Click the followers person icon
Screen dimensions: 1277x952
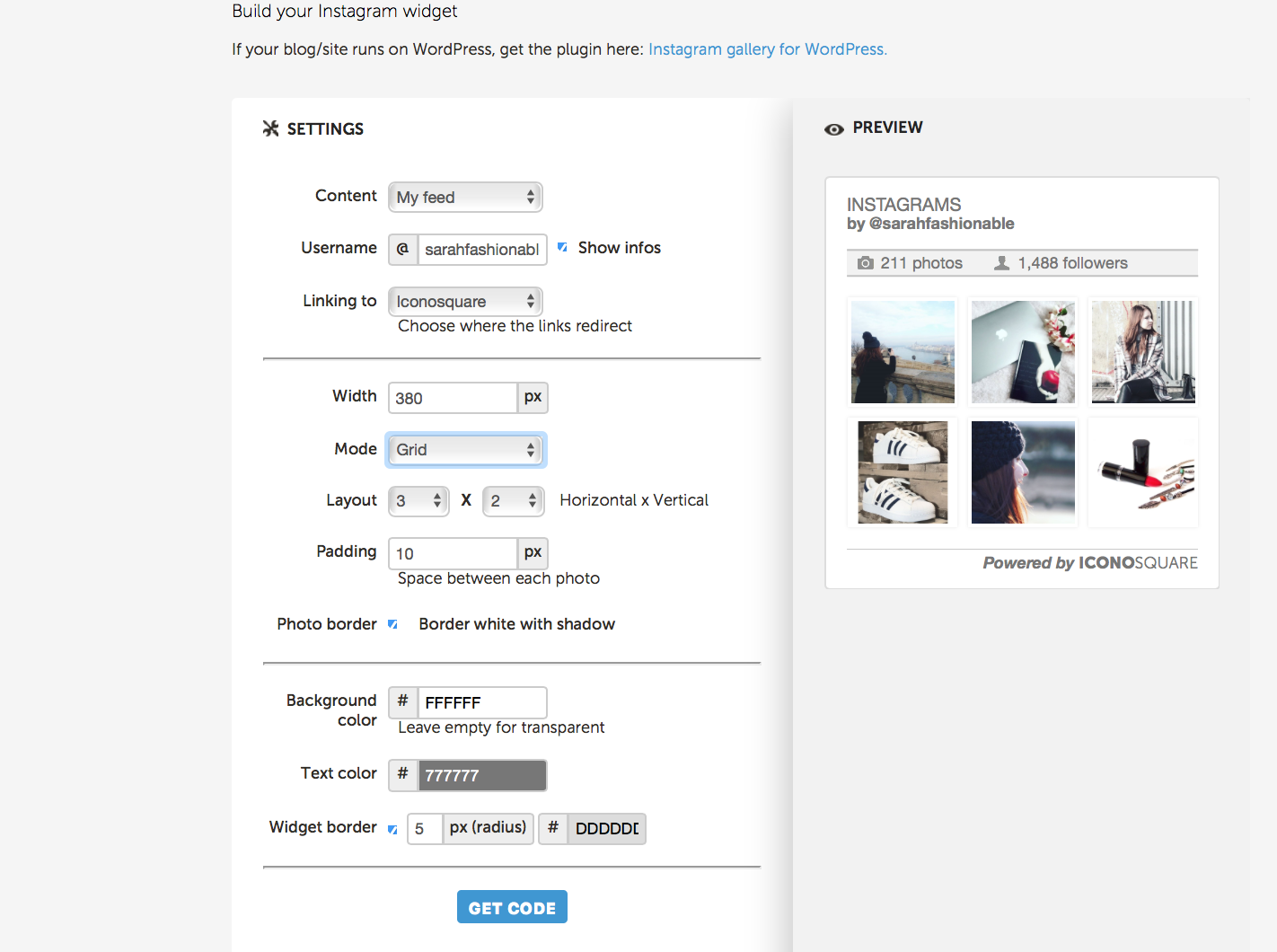[x=1001, y=263]
